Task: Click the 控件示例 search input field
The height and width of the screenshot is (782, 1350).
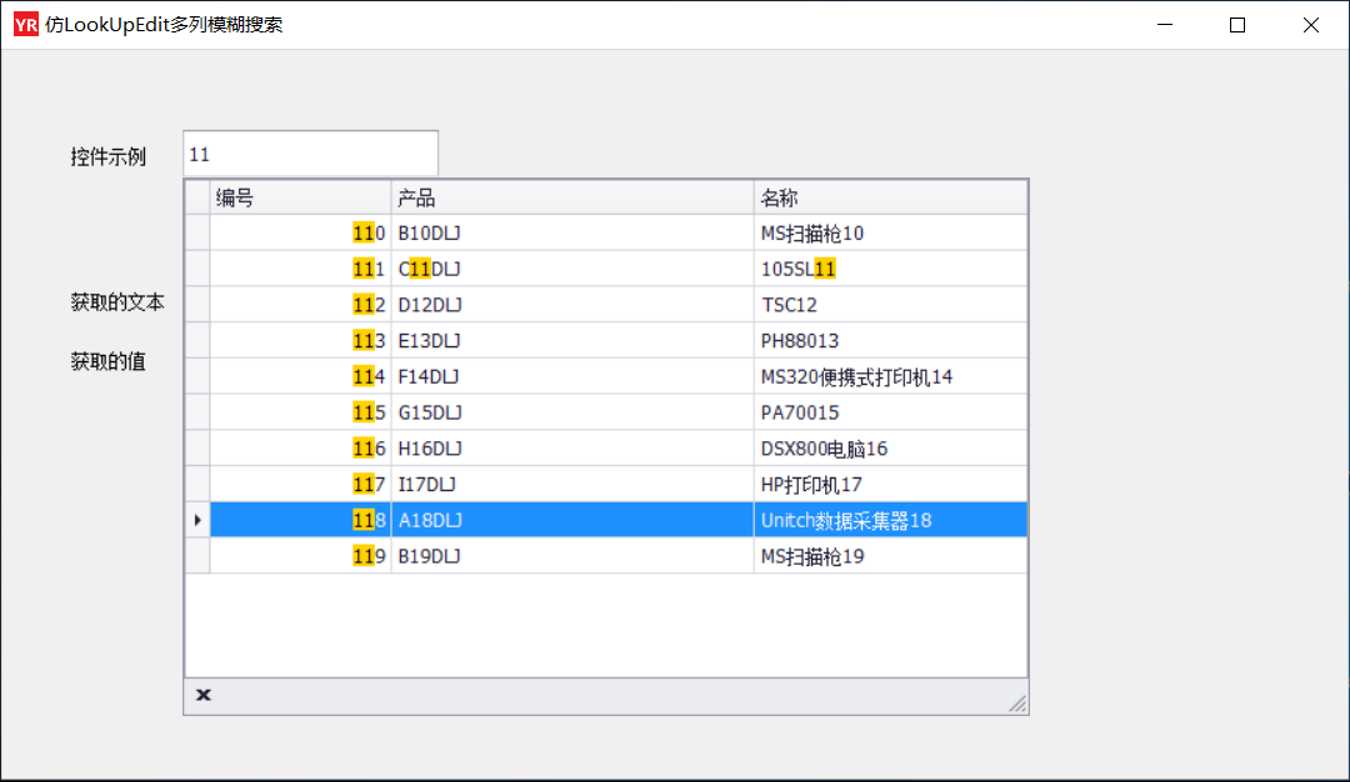Action: click(310, 155)
